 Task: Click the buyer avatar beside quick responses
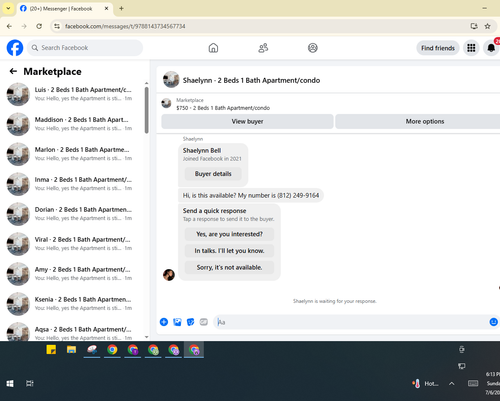pyautogui.click(x=169, y=275)
